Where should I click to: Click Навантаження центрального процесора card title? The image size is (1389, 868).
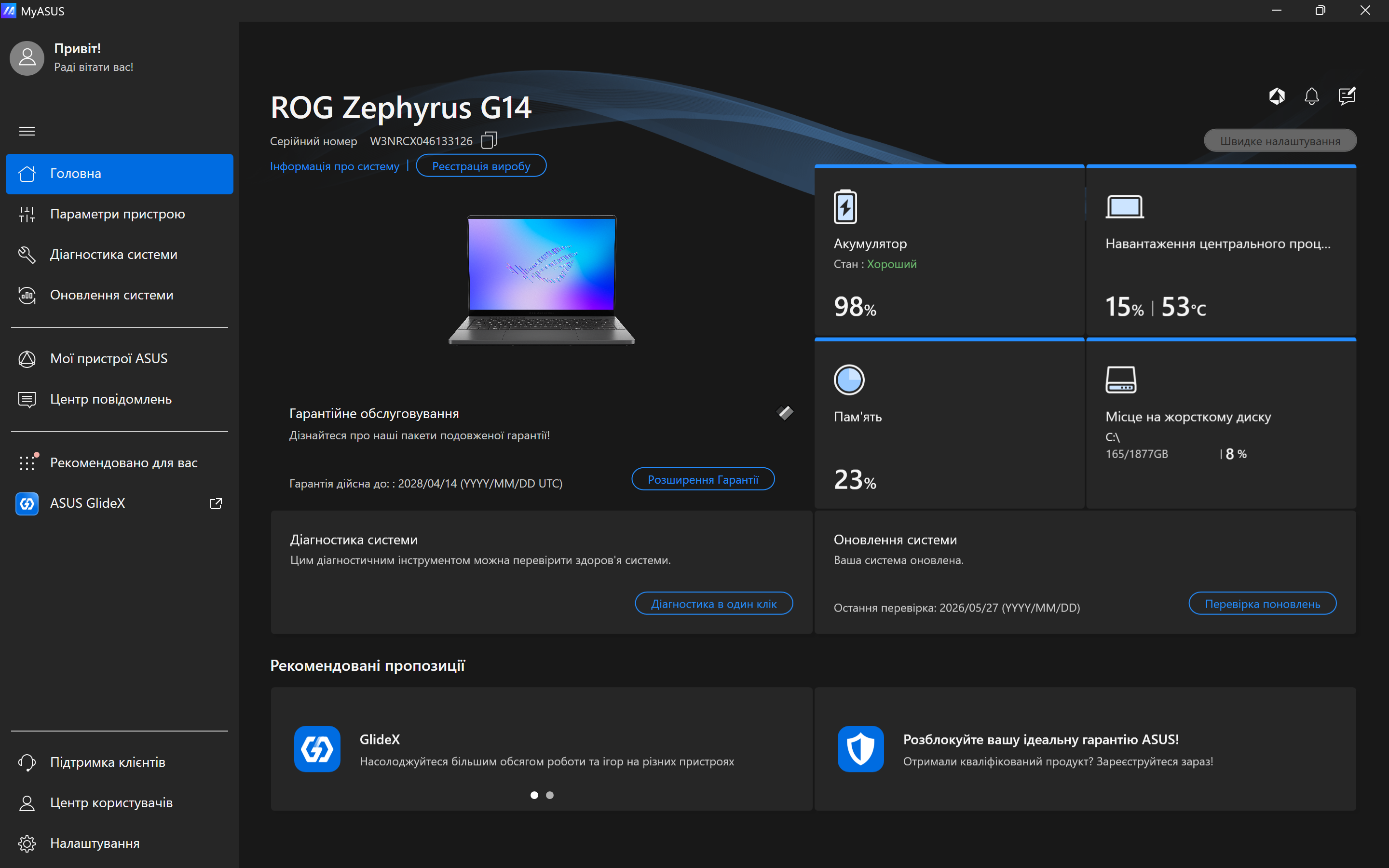pyautogui.click(x=1218, y=244)
